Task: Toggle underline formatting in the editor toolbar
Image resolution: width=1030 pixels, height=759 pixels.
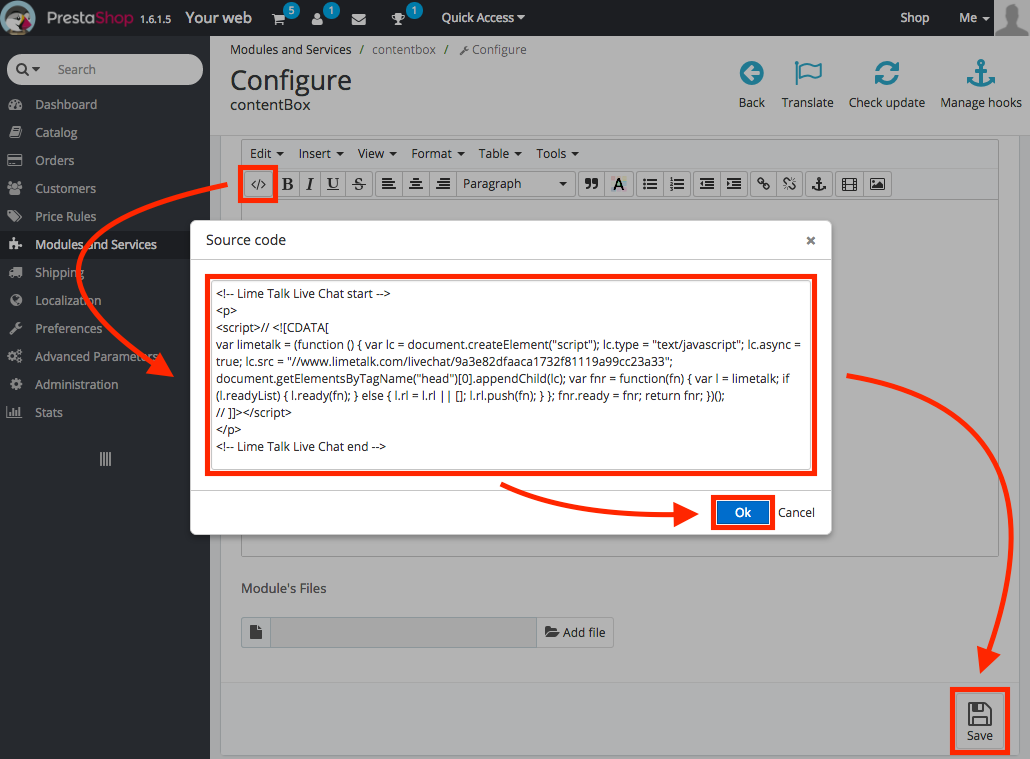Action: click(333, 184)
